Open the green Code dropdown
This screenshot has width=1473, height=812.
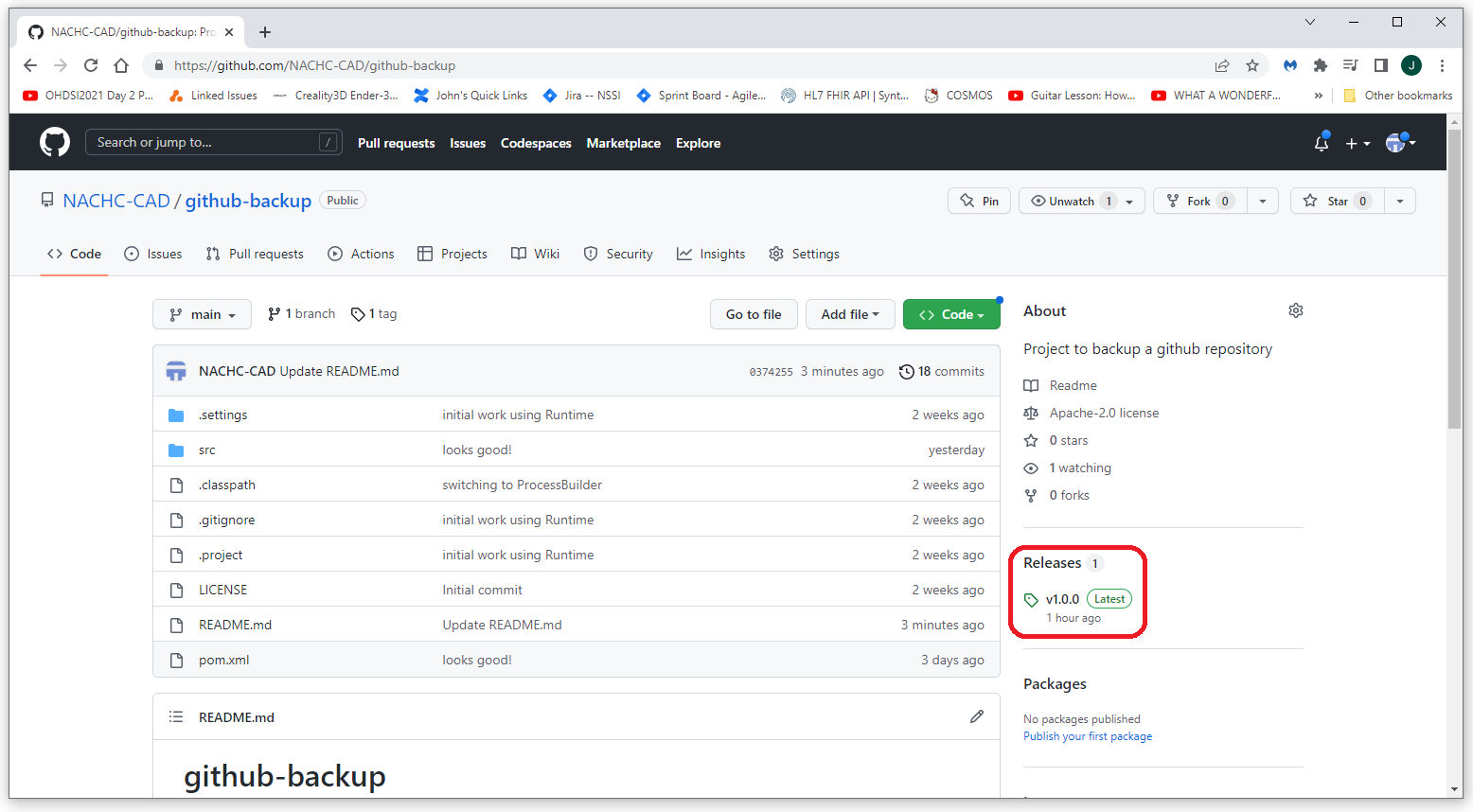[951, 314]
